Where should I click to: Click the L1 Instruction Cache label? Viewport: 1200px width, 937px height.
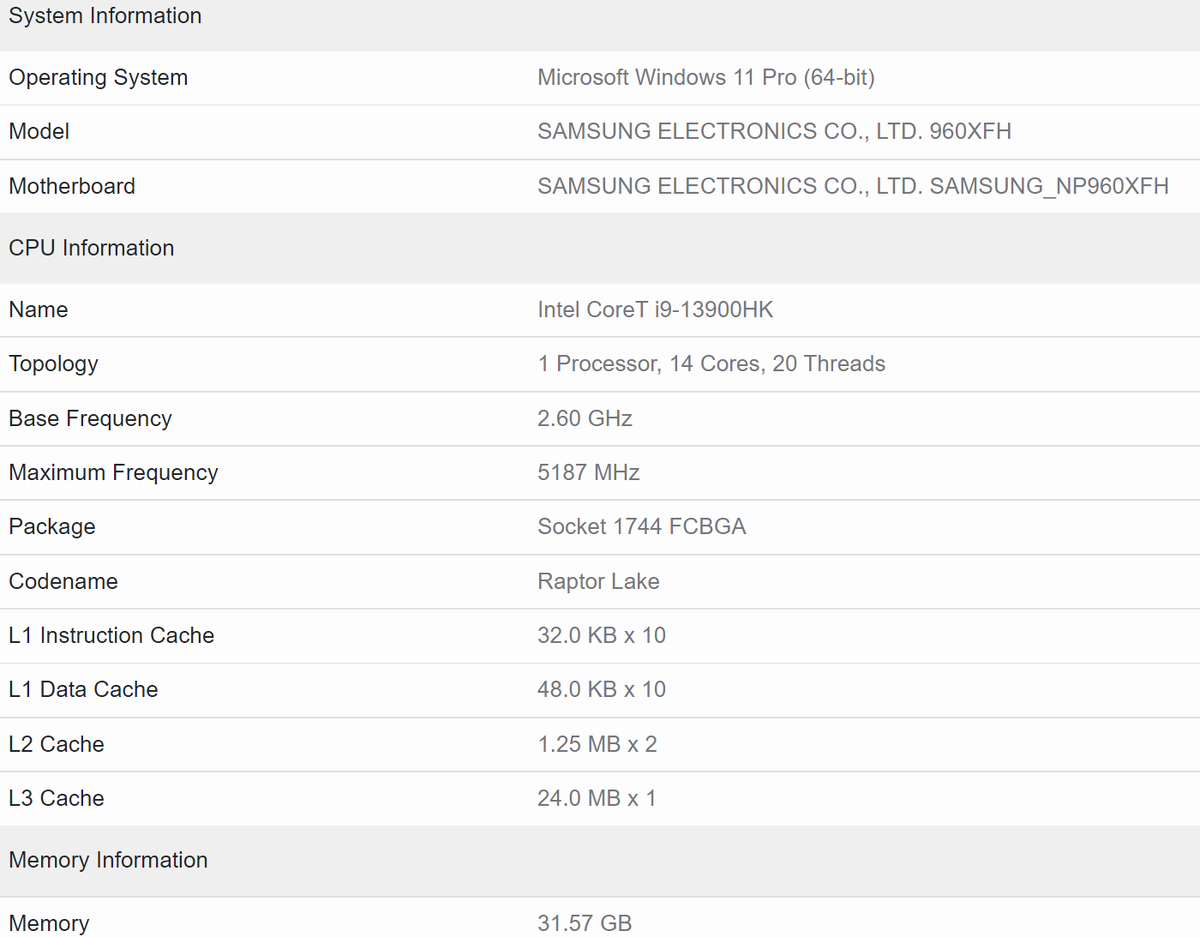click(x=111, y=636)
